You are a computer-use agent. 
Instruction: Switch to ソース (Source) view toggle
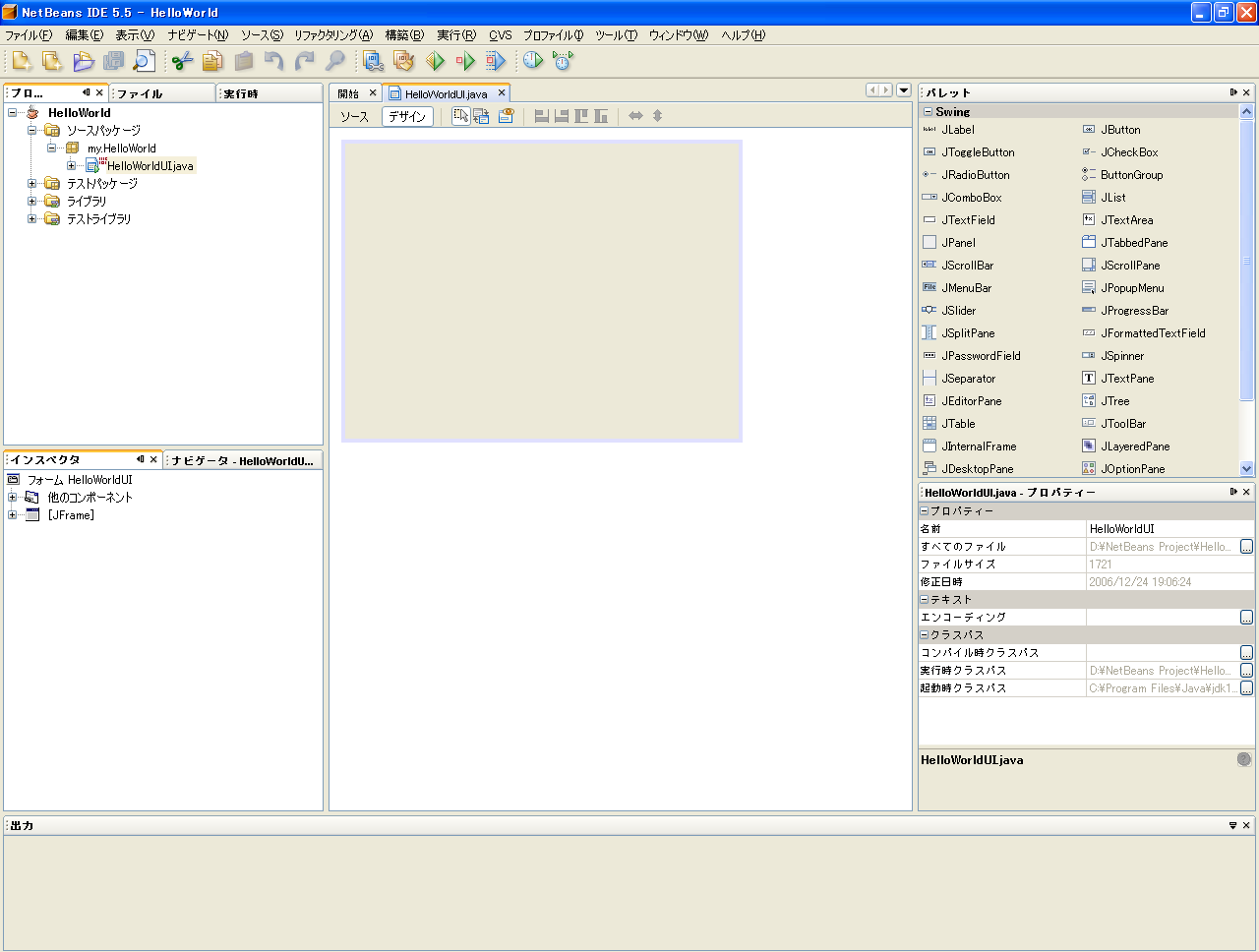pos(354,116)
